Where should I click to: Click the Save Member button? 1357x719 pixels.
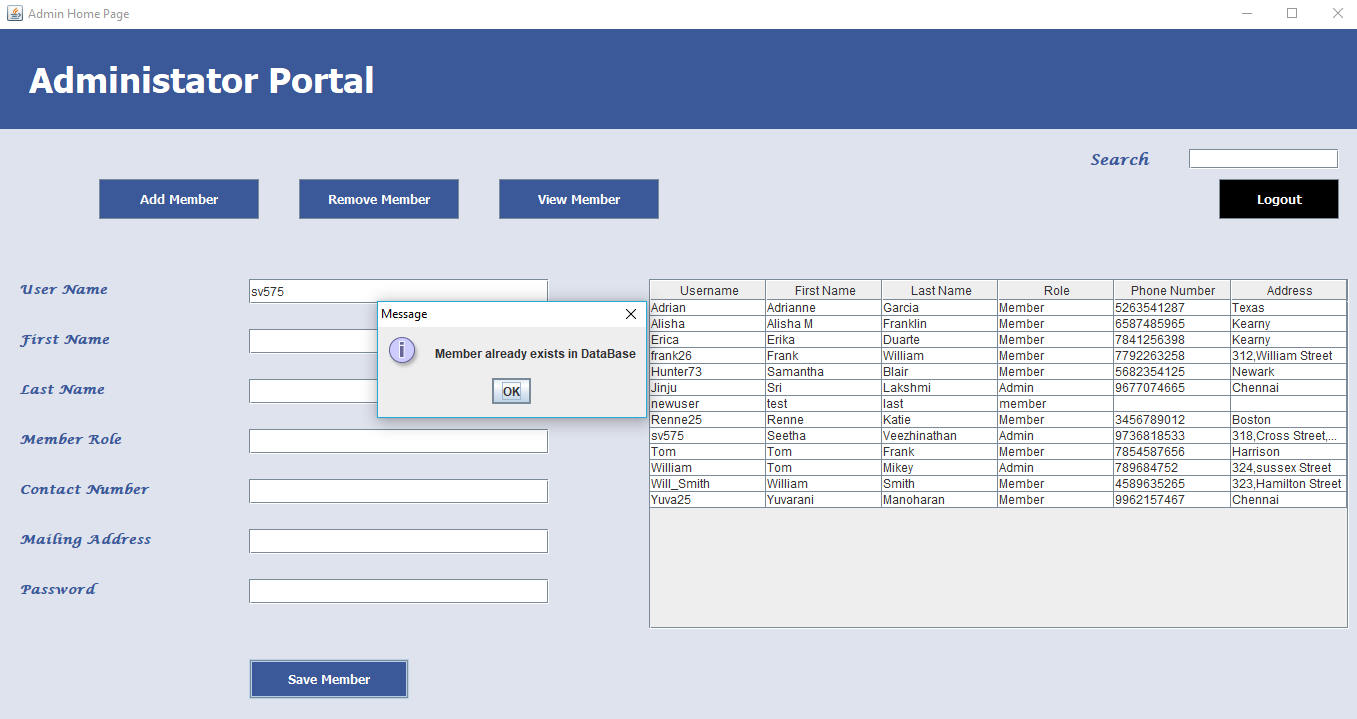click(x=329, y=679)
